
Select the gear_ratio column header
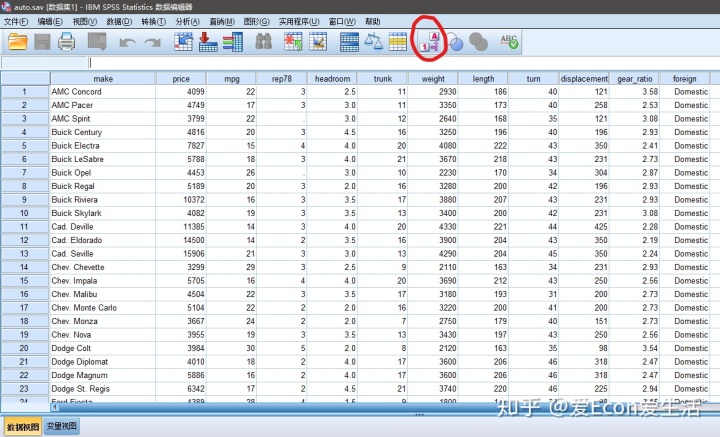[635, 78]
